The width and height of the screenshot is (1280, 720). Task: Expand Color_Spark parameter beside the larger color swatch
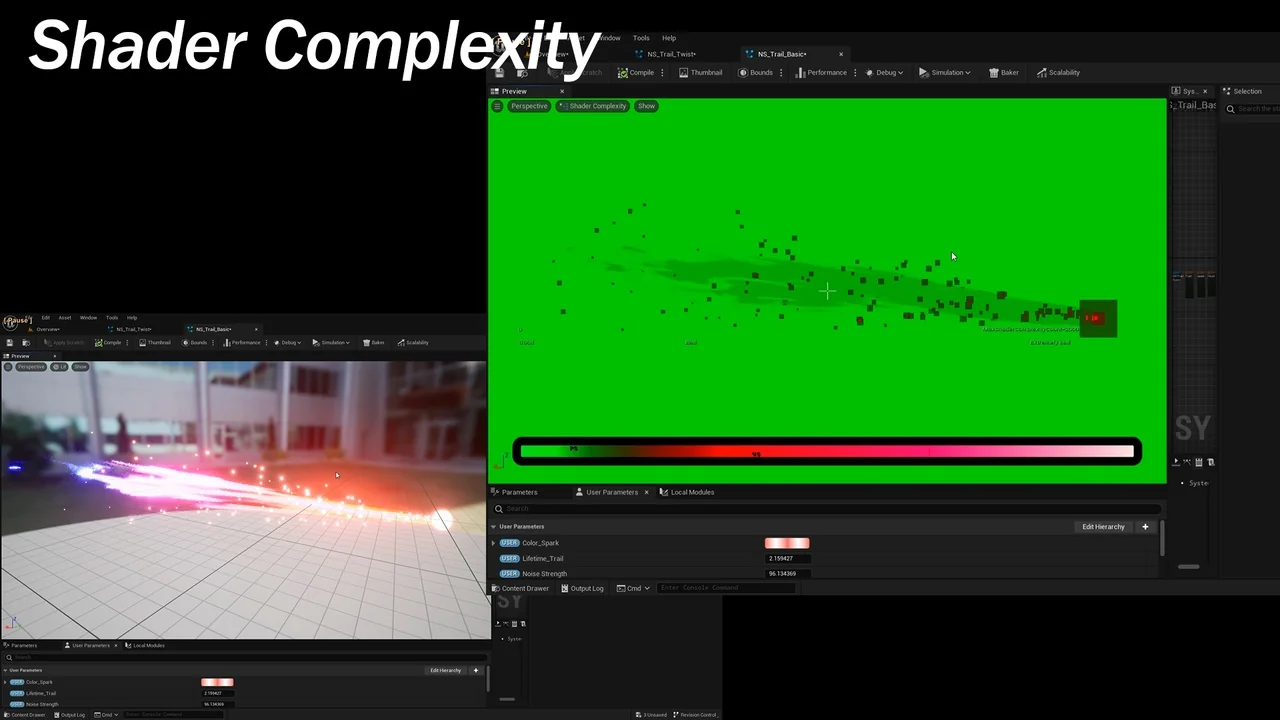[493, 543]
